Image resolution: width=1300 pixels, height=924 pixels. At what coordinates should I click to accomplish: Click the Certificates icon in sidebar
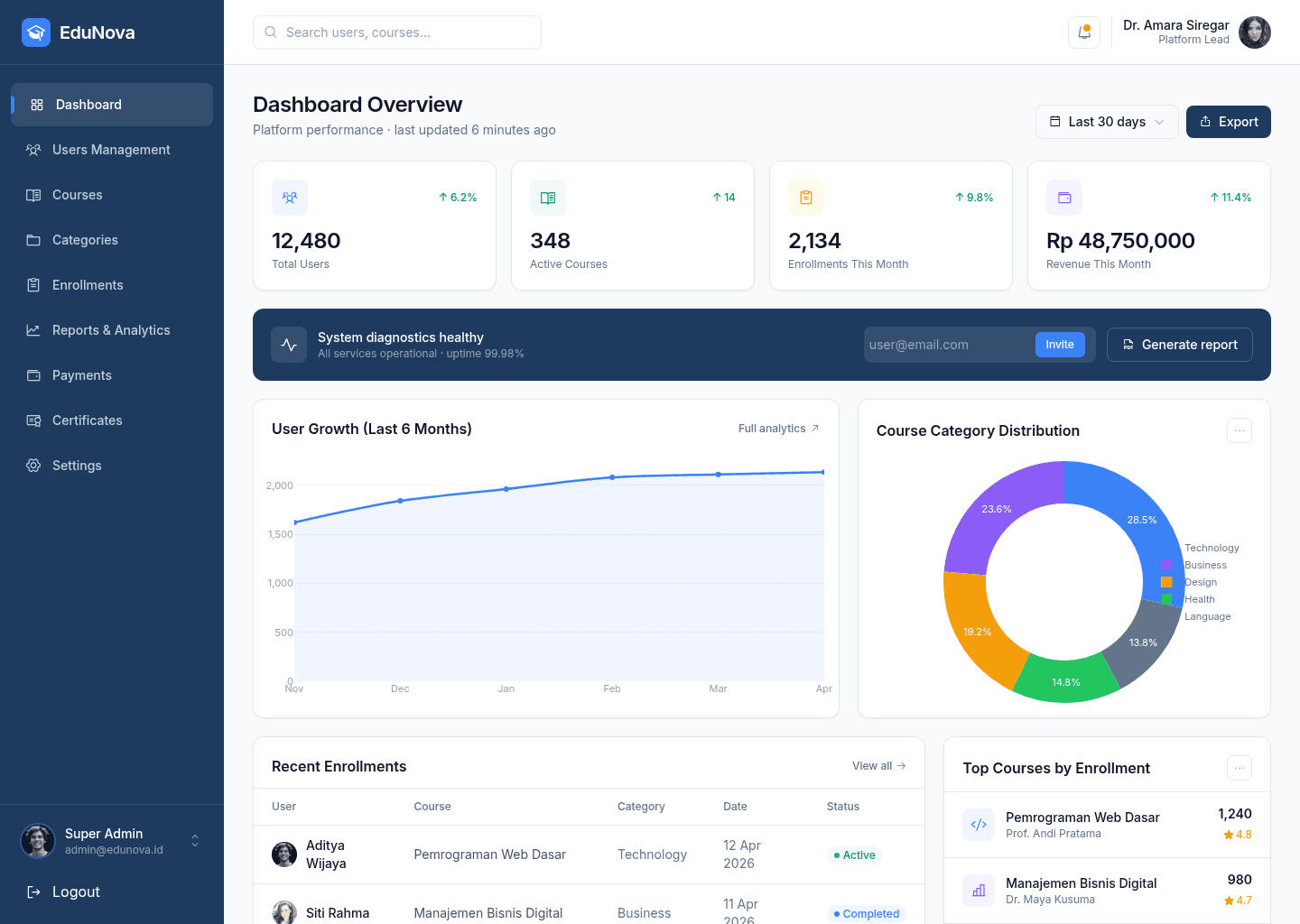point(33,420)
